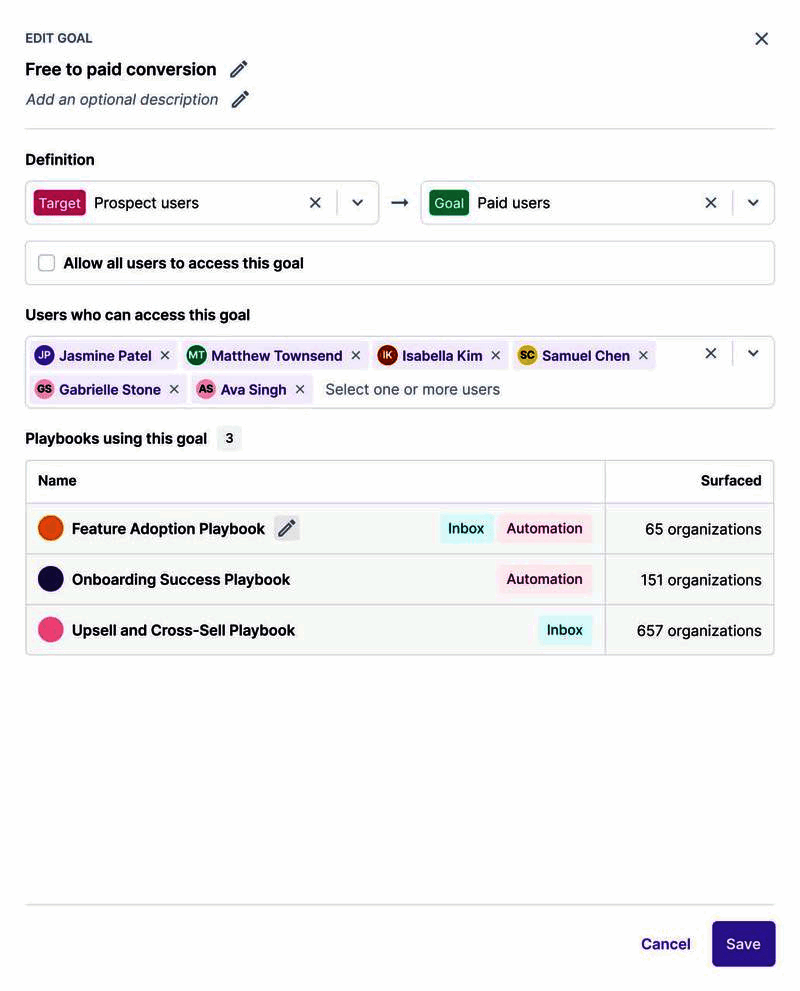Edit the optional description pencil icon
This screenshot has height=991, width=800.
point(240,99)
